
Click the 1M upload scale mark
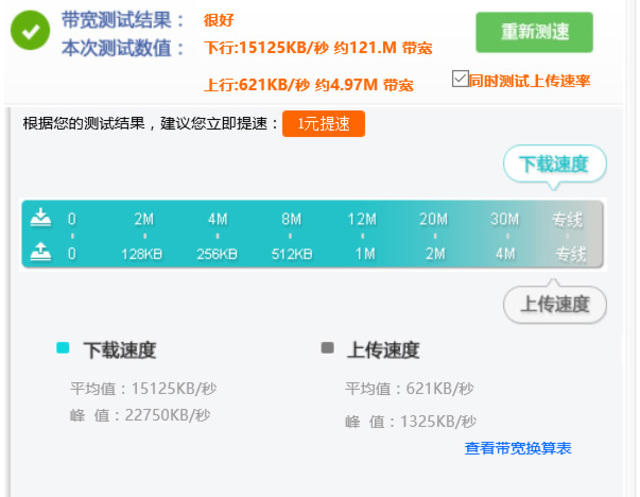pos(365,254)
